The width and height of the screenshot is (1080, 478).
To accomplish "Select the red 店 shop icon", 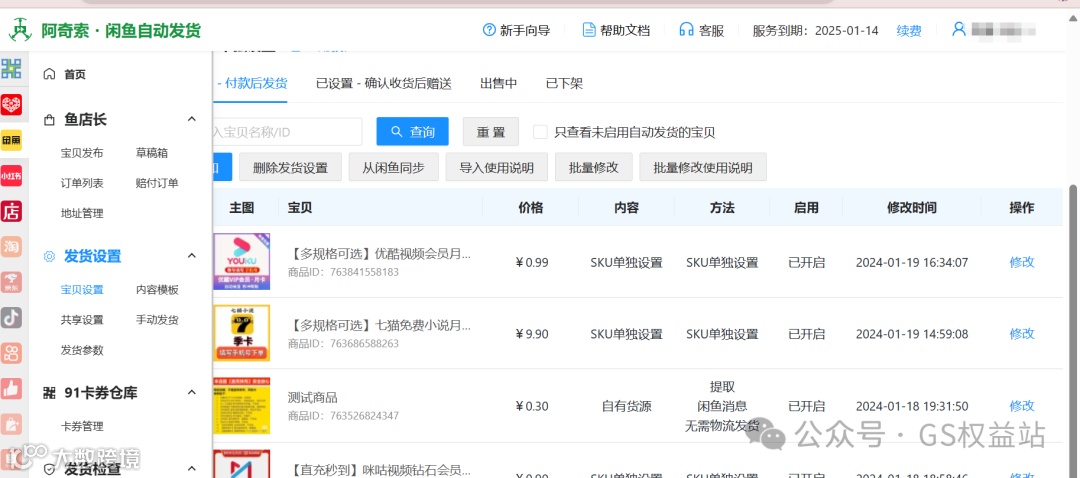I will (11, 211).
